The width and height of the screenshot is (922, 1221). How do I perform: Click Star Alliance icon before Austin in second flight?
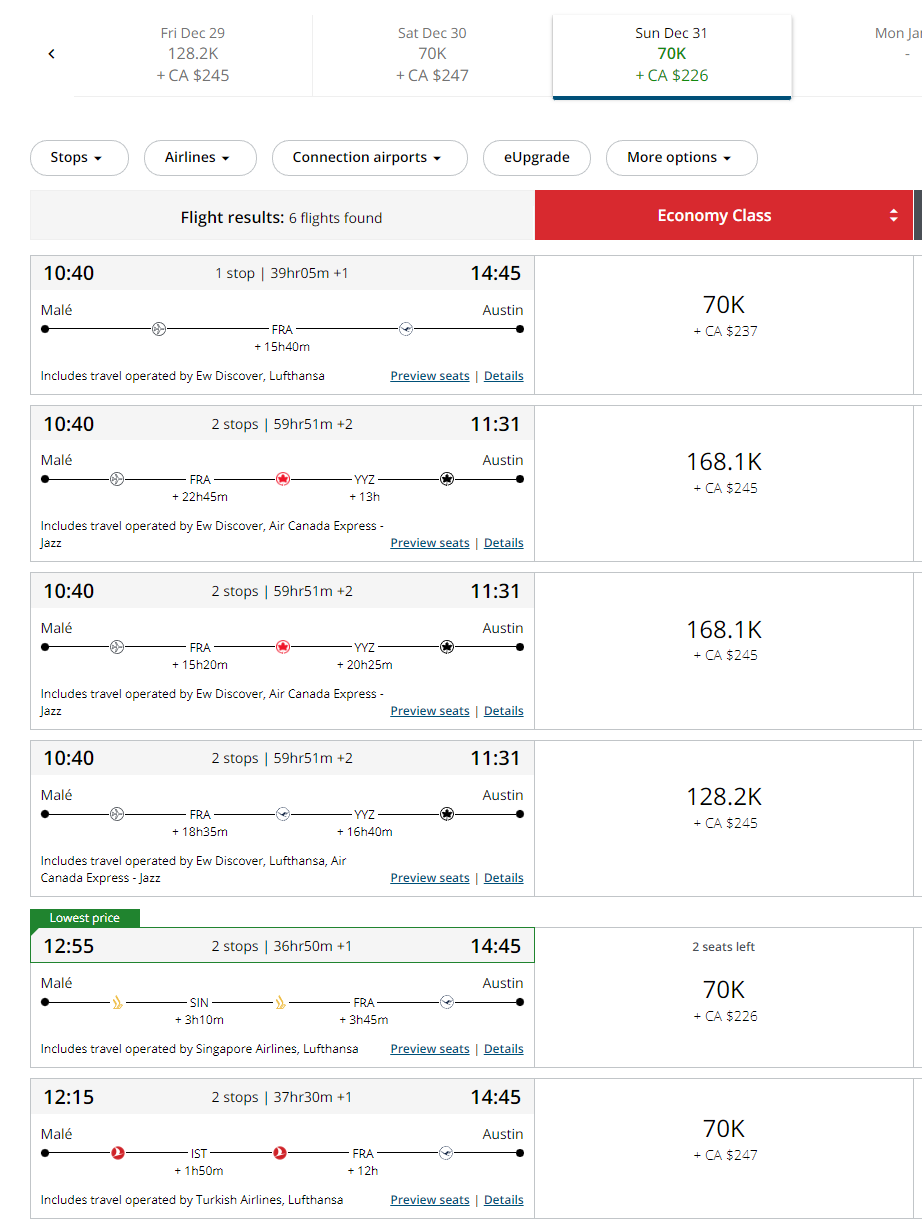[447, 479]
